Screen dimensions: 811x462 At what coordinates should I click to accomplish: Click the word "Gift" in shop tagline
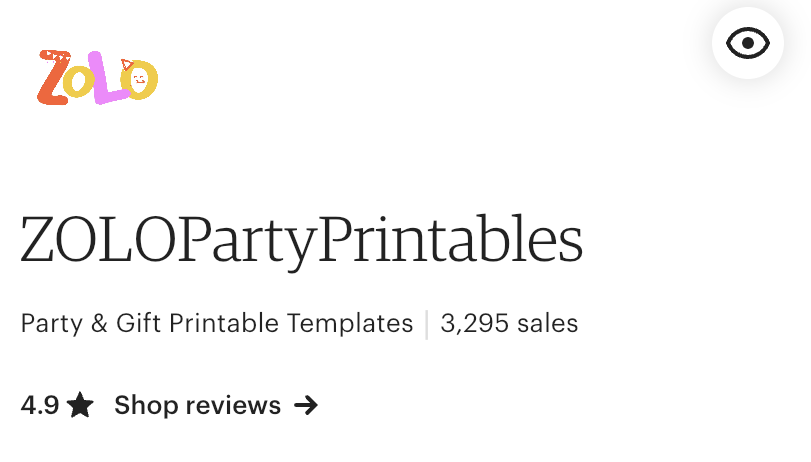tap(139, 324)
